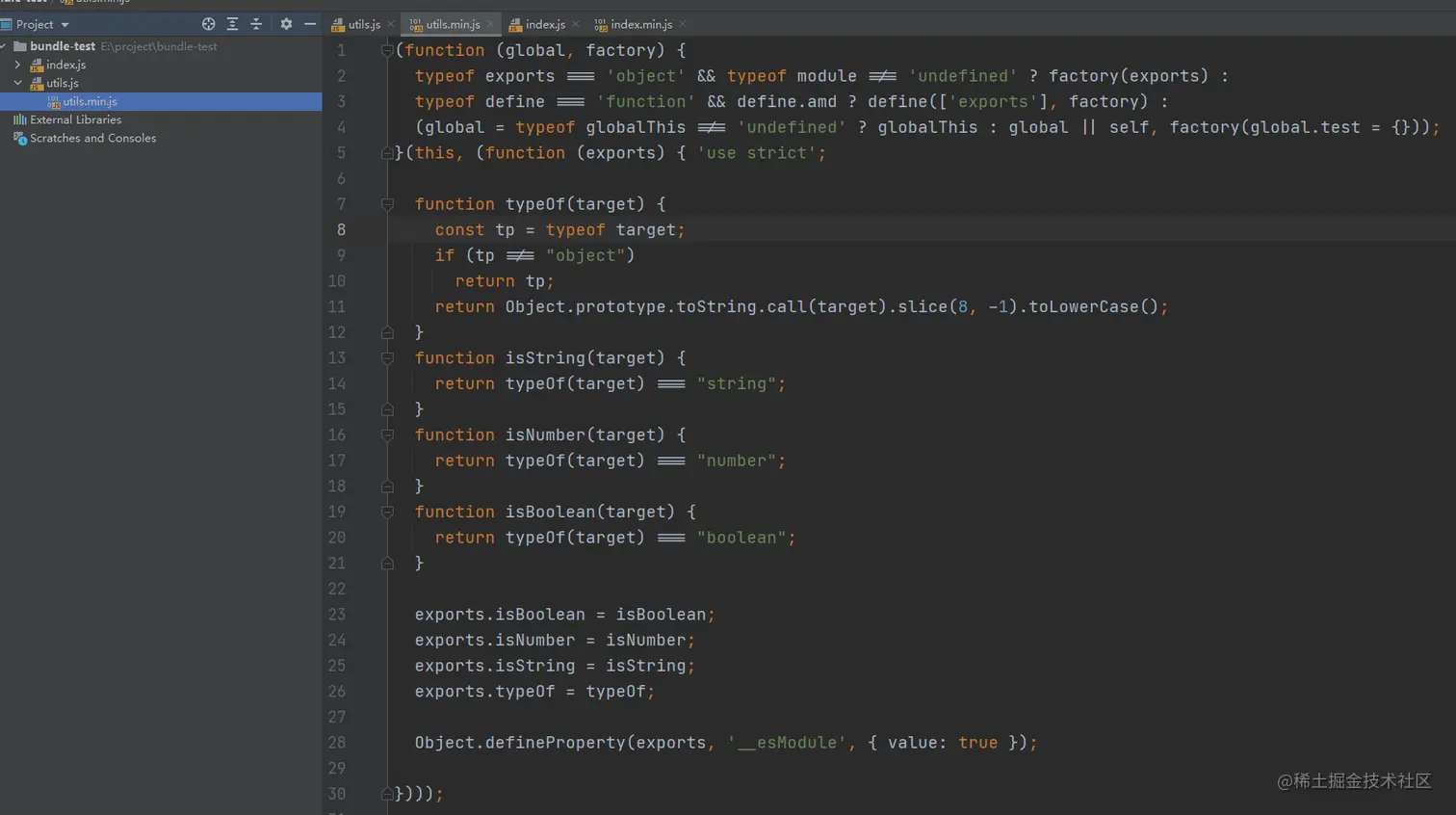The height and width of the screenshot is (815, 1456).
Task: Click the "object" string on line 9
Action: pyautogui.click(x=585, y=256)
